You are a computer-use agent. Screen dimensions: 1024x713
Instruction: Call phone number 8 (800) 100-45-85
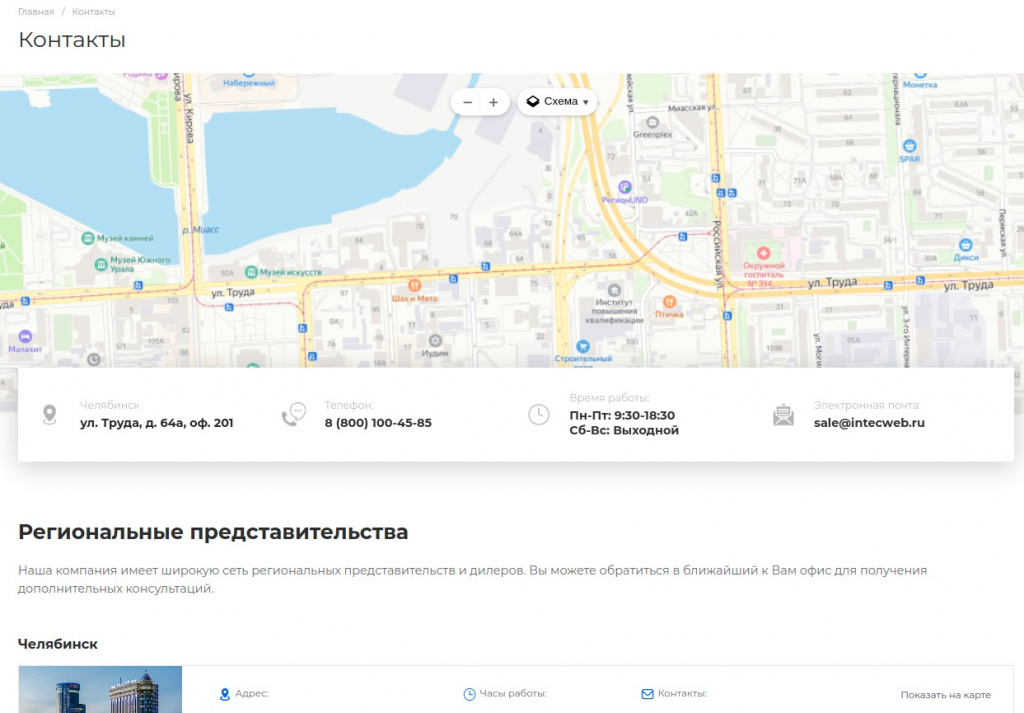(377, 423)
